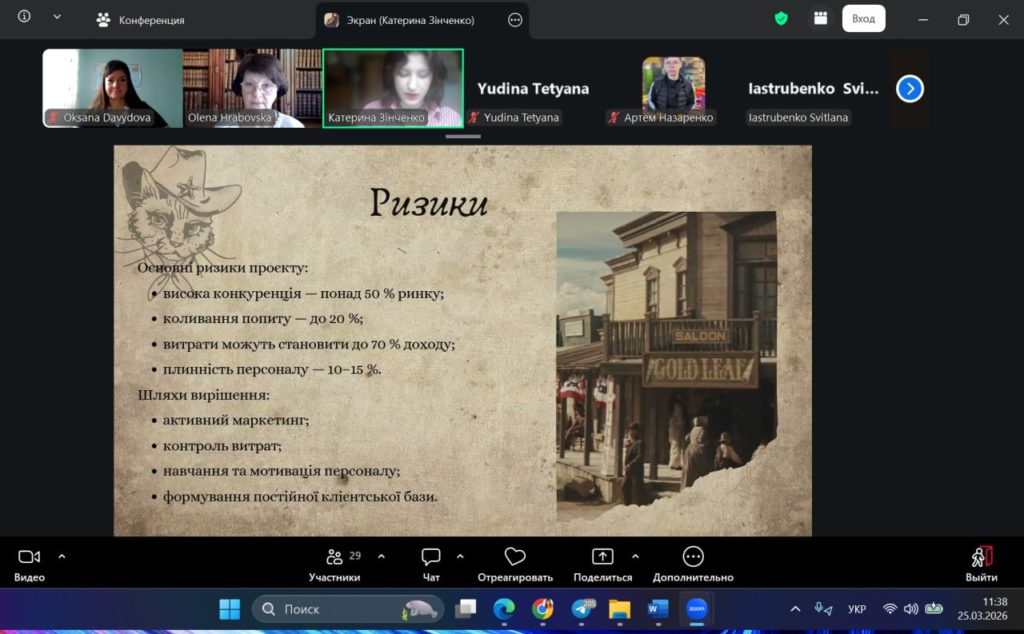1024x634 pixels.
Task: Open the Участники participants panel
Action: point(335,557)
